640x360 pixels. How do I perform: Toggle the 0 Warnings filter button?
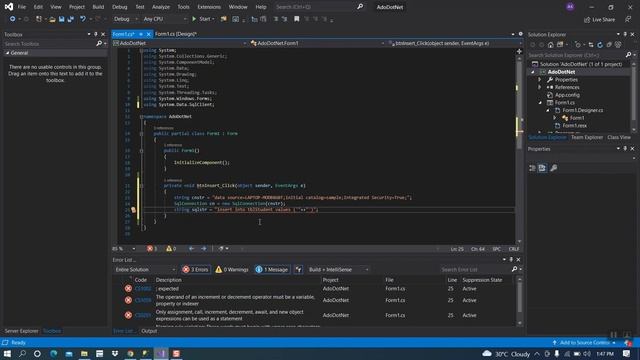pos(232,269)
